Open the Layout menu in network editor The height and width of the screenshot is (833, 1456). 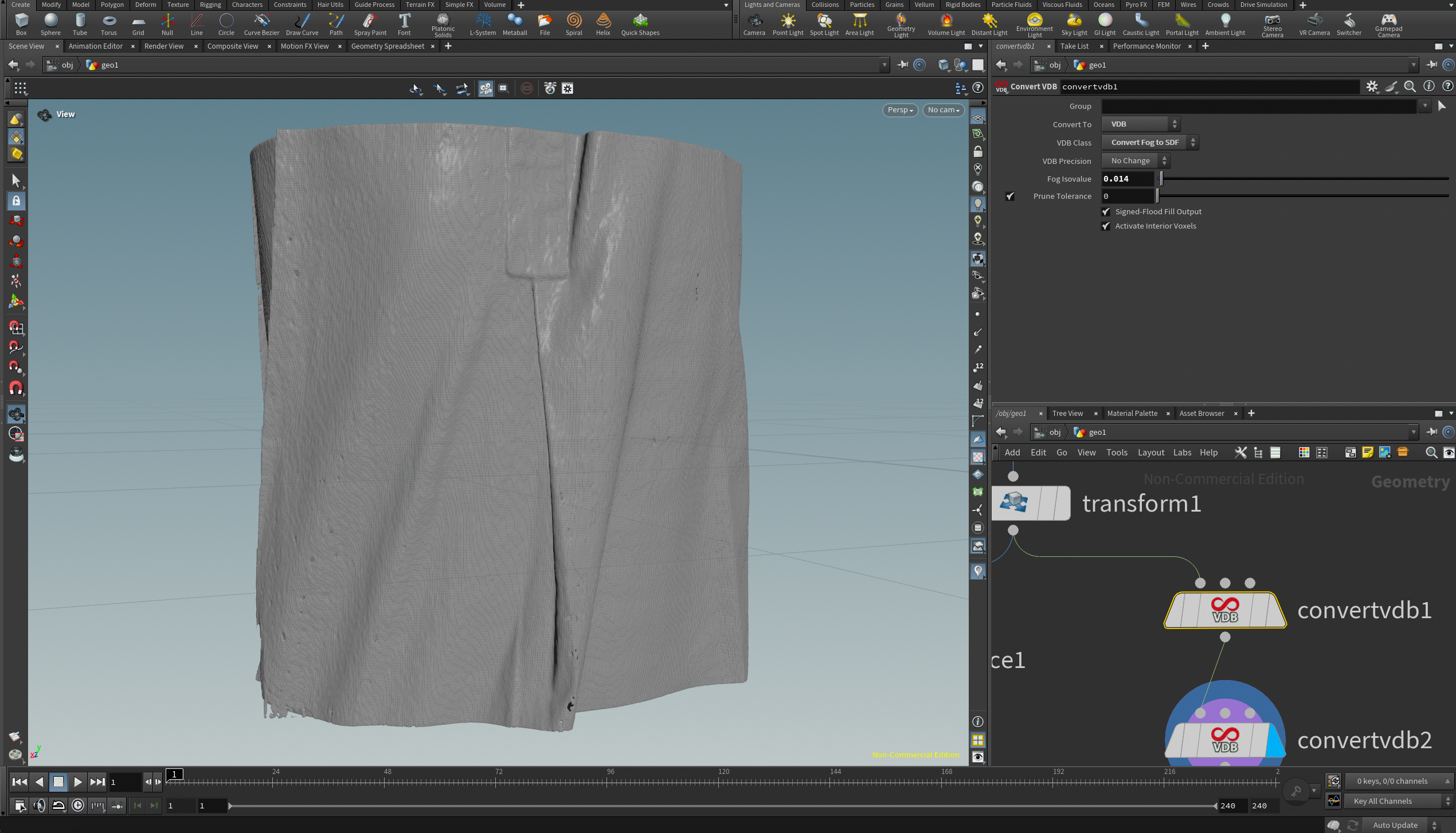pyautogui.click(x=1150, y=453)
